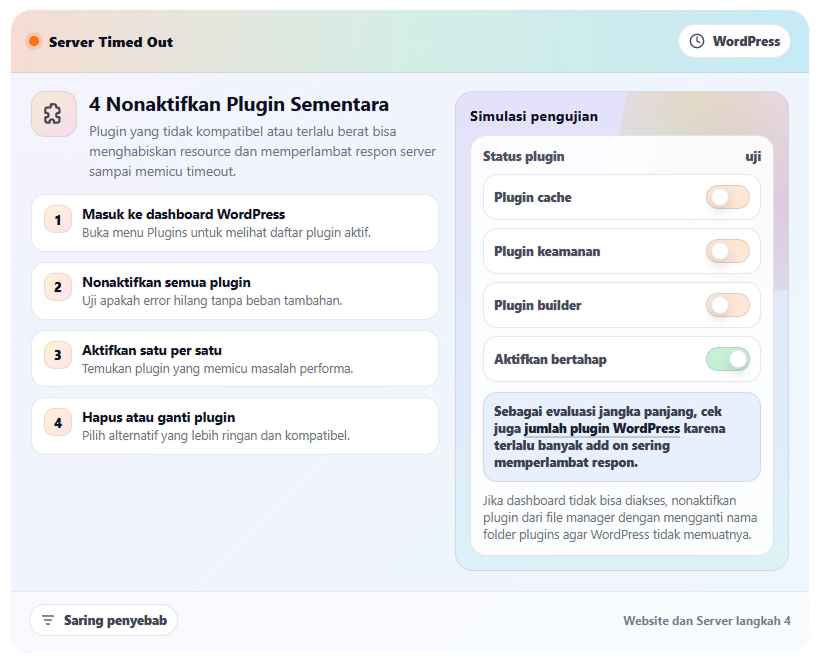Click the clock icon beside WordPress
The height and width of the screenshot is (663, 821).
point(697,42)
